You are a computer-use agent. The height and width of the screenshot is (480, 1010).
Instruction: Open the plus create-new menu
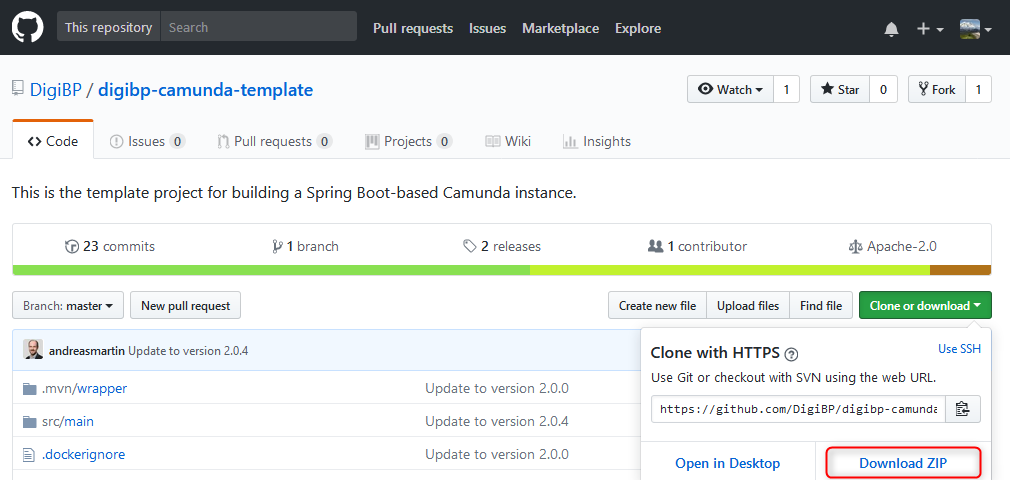[929, 29]
